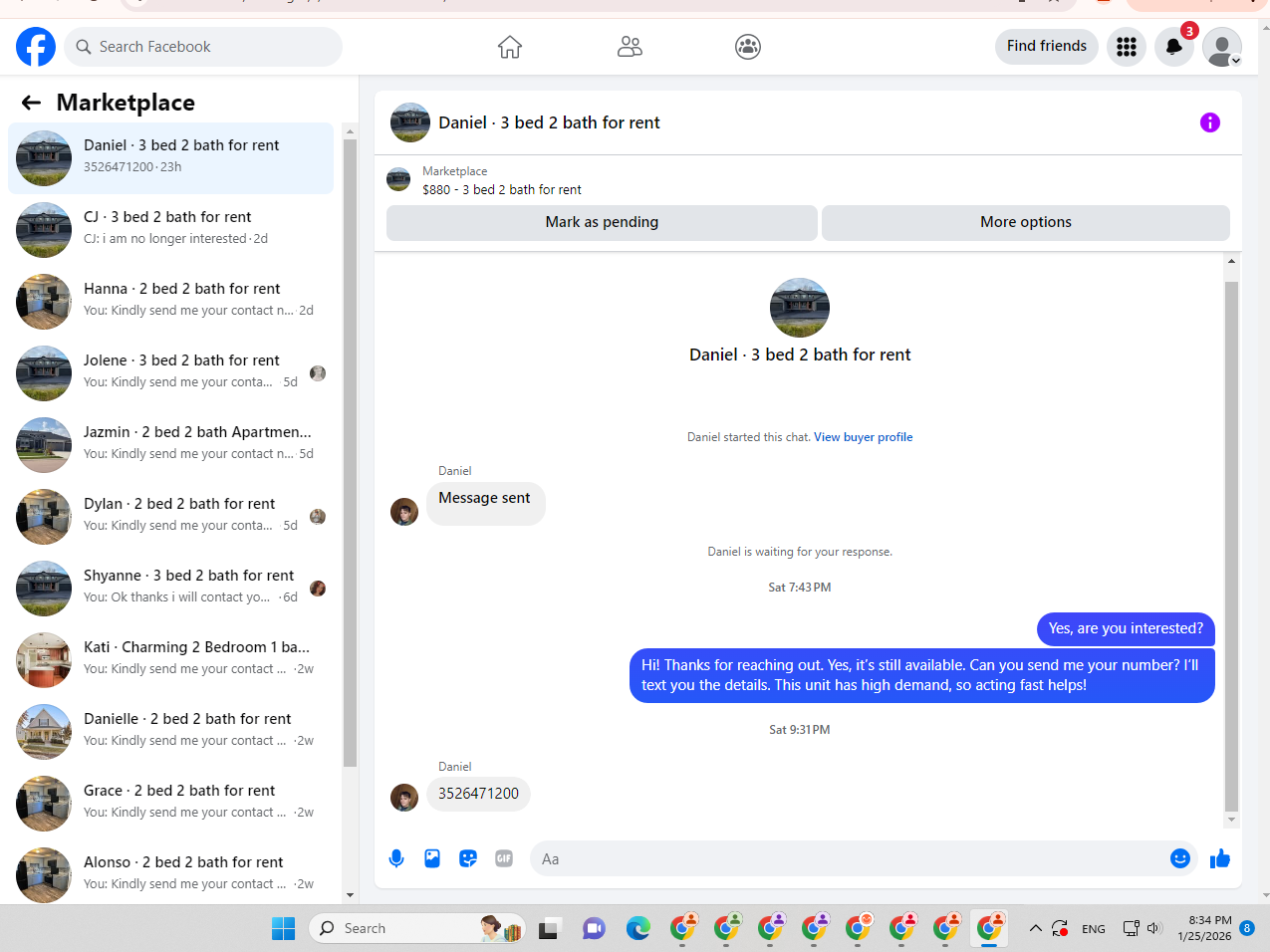This screenshot has width=1270, height=952.
Task: Open the emoji picker in message box
Action: pos(1180,858)
